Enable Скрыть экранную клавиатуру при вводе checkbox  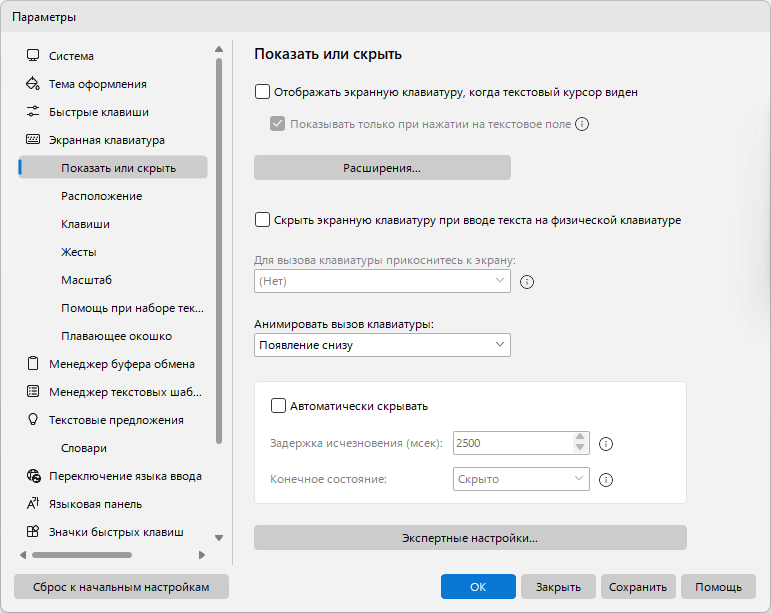tap(262, 220)
